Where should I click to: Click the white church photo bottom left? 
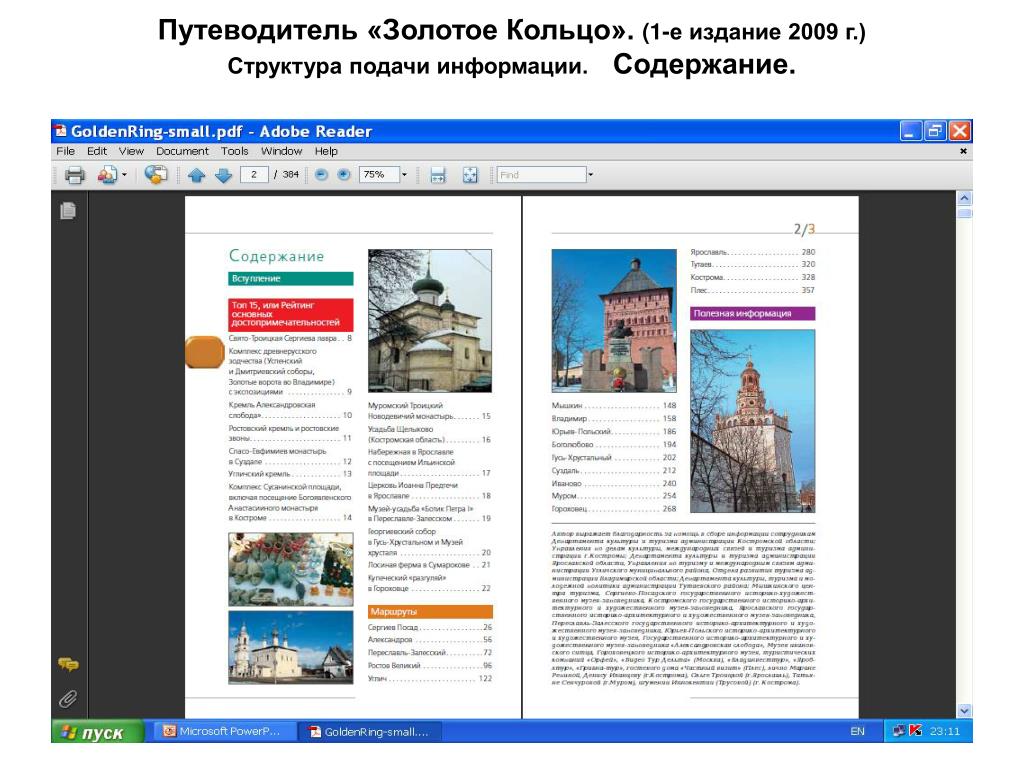tap(291, 647)
